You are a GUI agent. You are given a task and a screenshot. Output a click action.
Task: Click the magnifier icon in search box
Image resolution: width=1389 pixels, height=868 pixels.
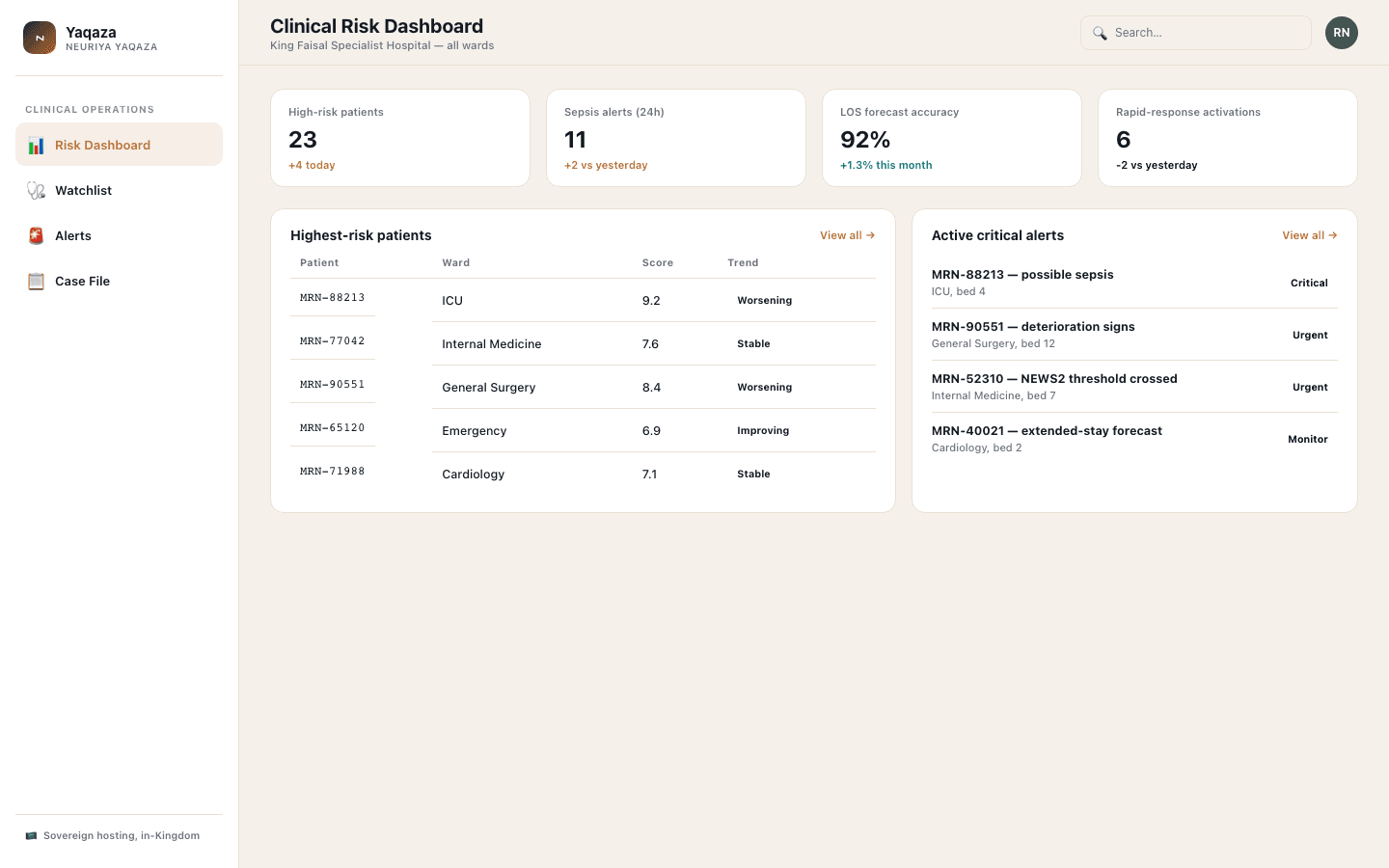point(1100,33)
